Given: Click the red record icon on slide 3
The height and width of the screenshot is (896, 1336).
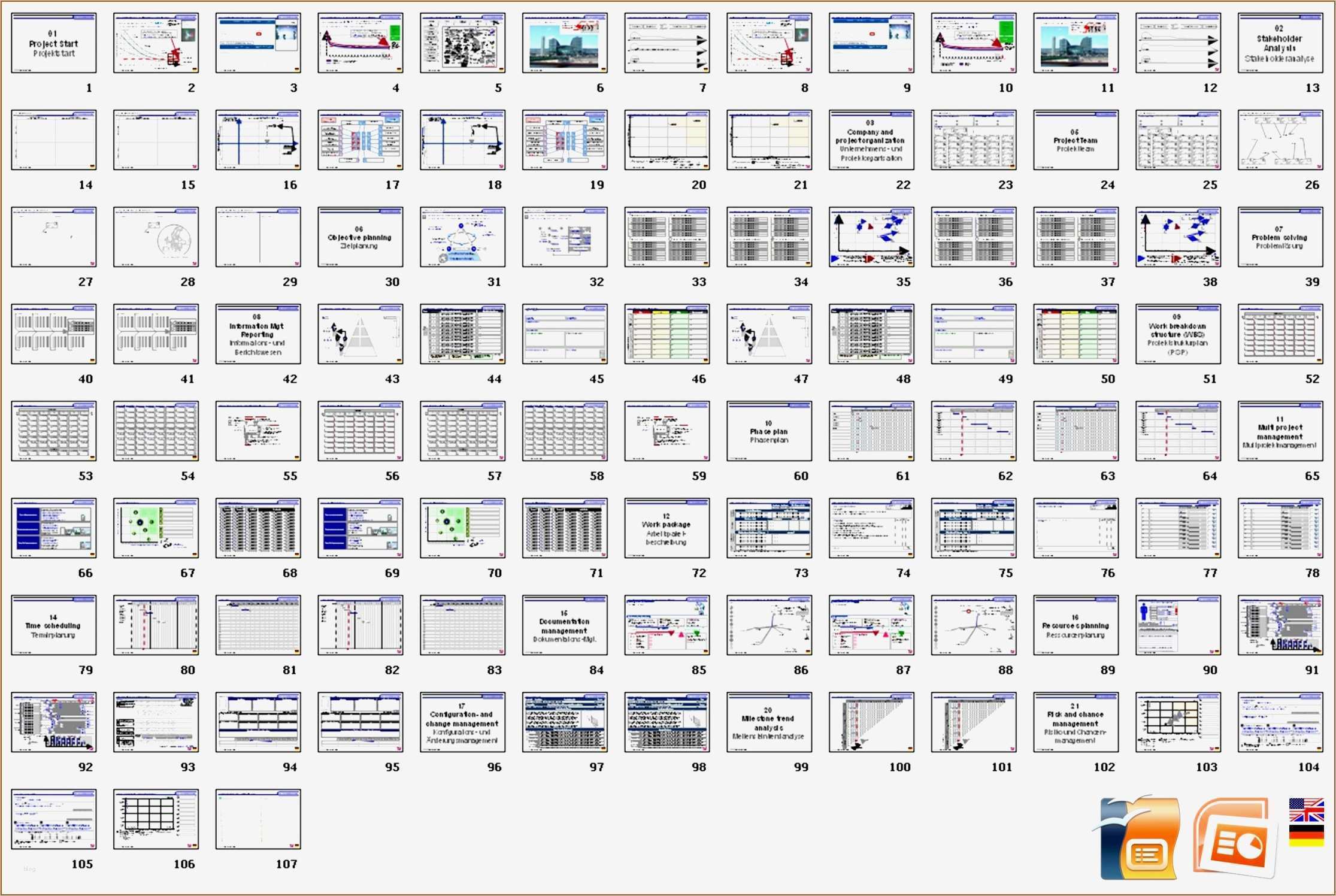Looking at the screenshot, I should 258,34.
